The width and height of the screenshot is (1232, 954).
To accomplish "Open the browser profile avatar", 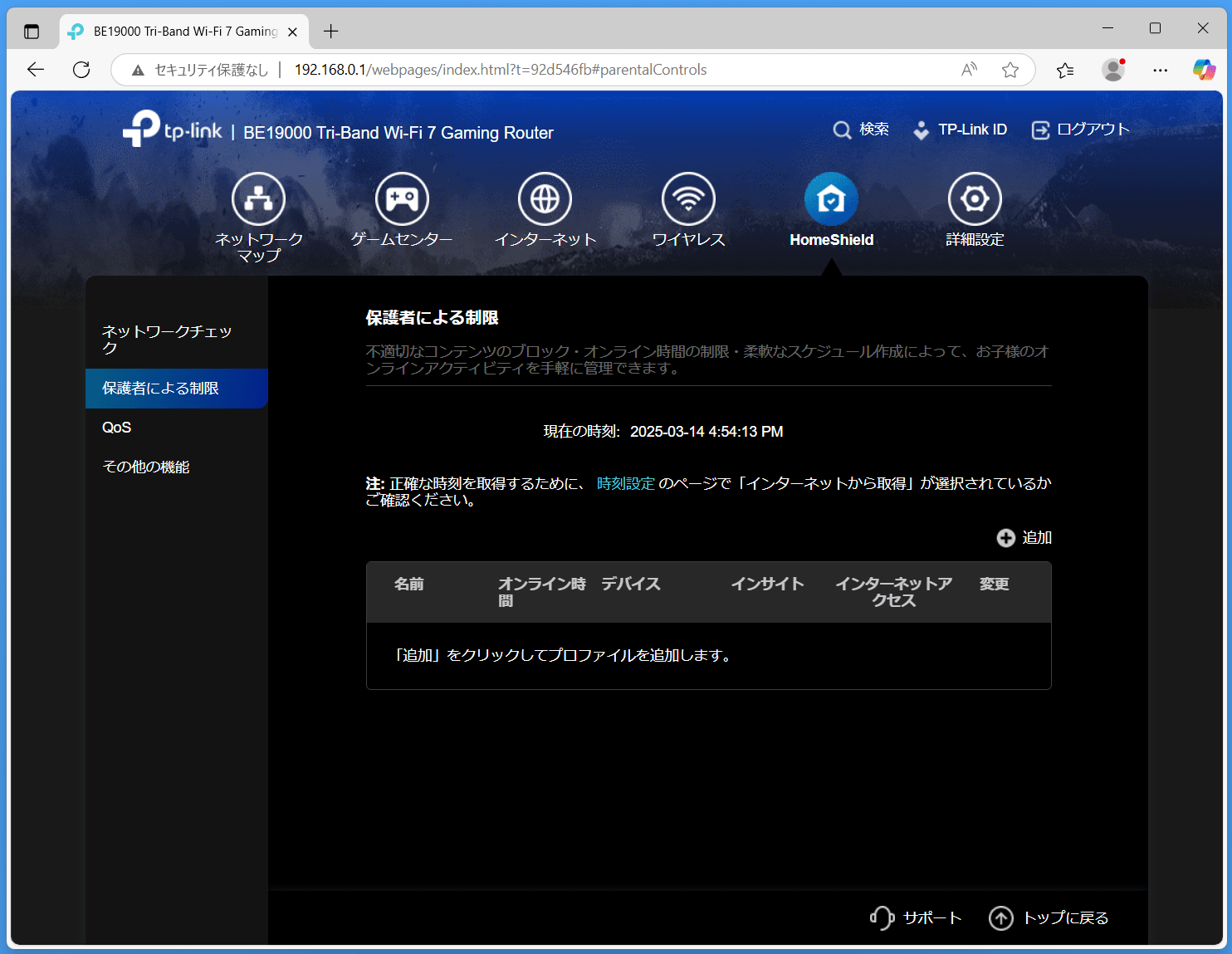I will click(1113, 70).
